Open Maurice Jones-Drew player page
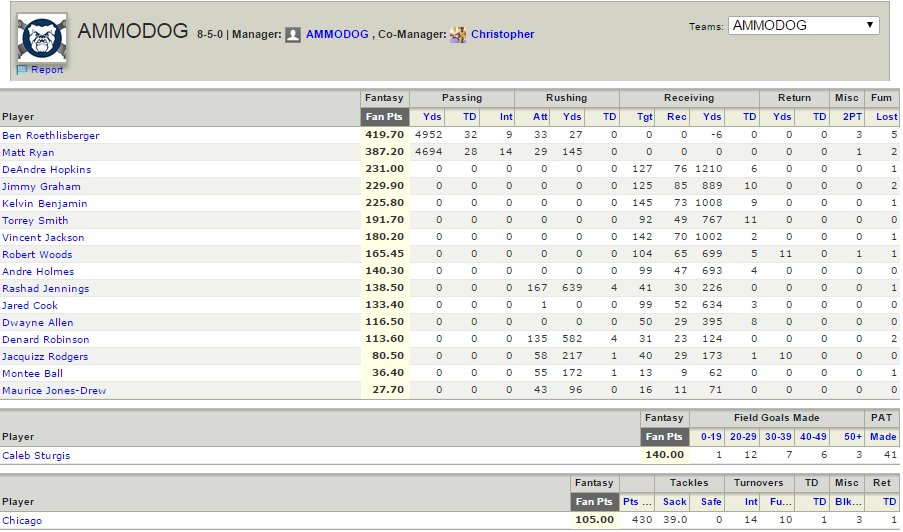Screen dimensions: 903x532 pos(54,390)
